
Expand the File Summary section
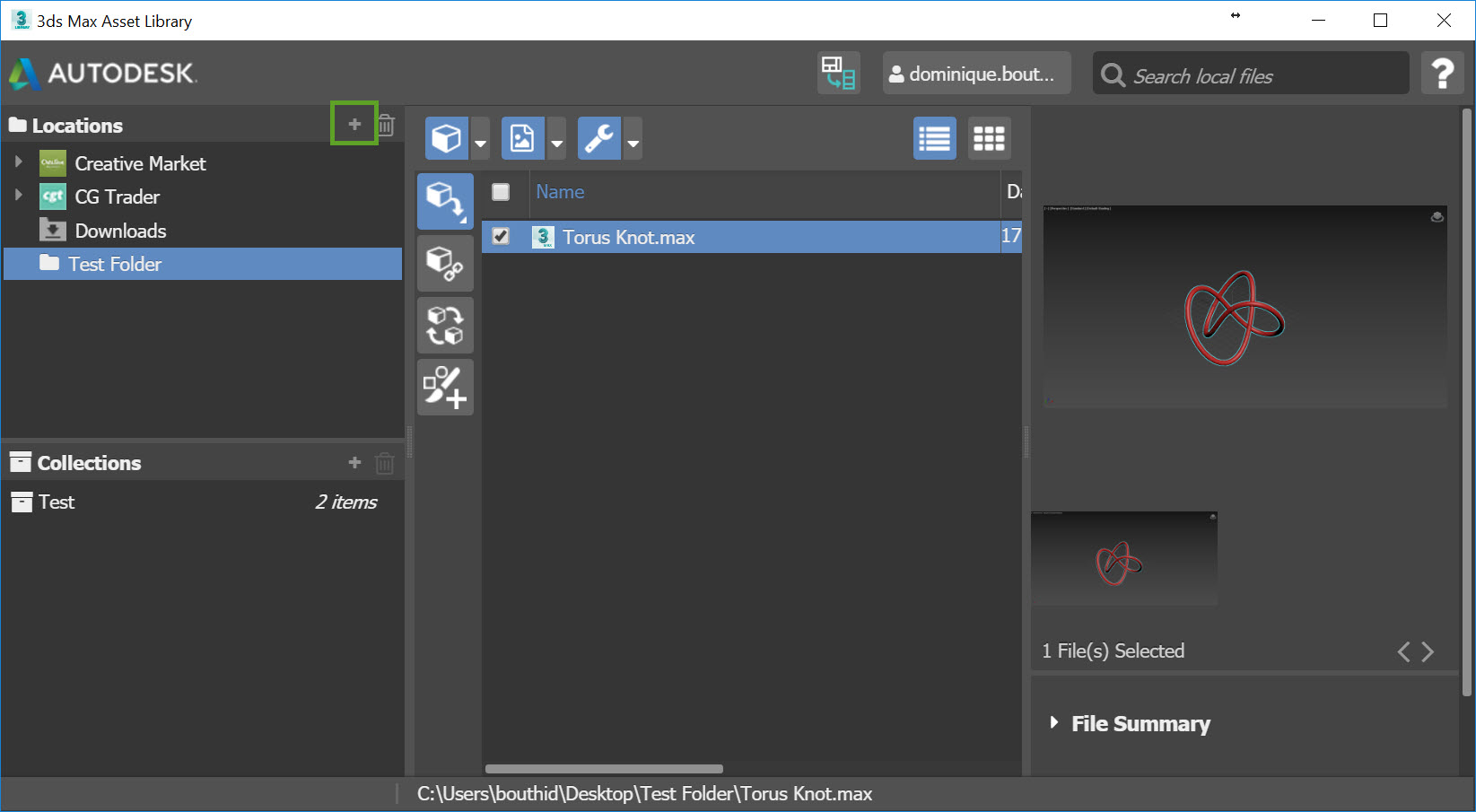click(1054, 722)
